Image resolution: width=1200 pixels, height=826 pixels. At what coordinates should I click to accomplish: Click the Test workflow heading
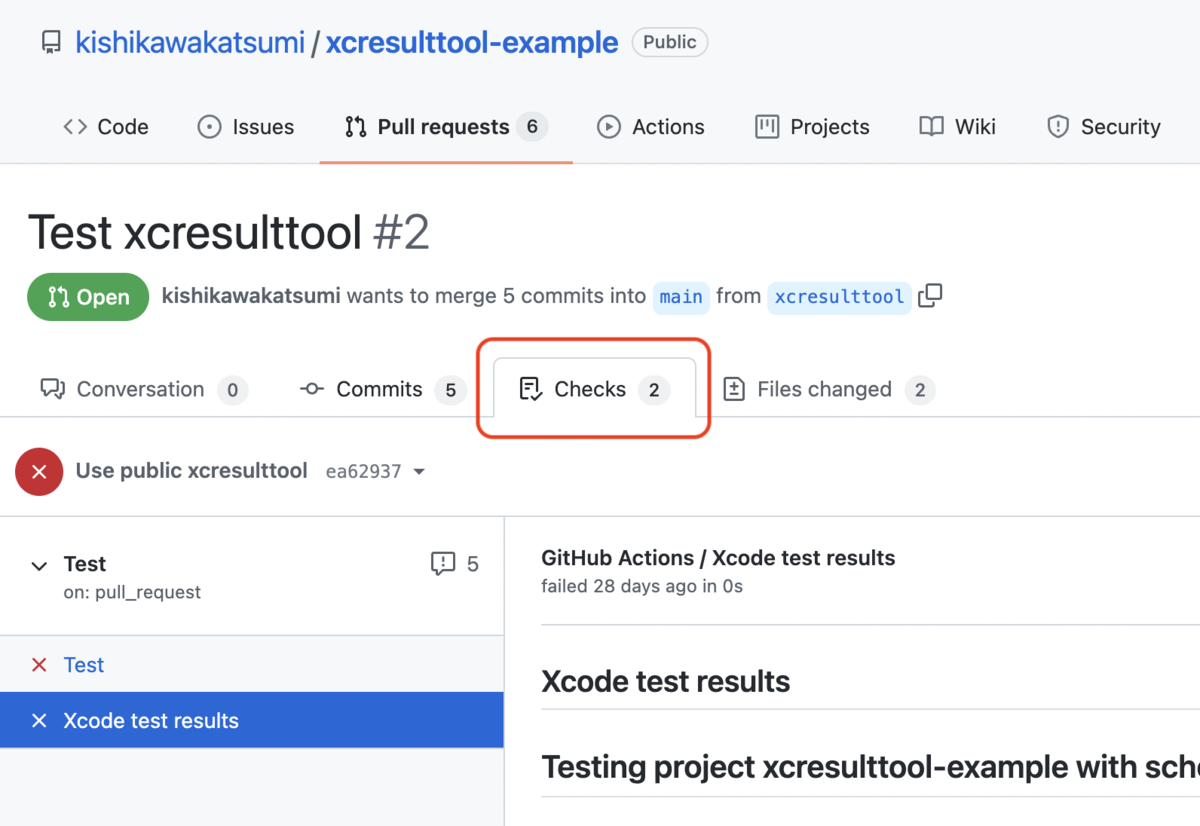pyautogui.click(x=85, y=564)
